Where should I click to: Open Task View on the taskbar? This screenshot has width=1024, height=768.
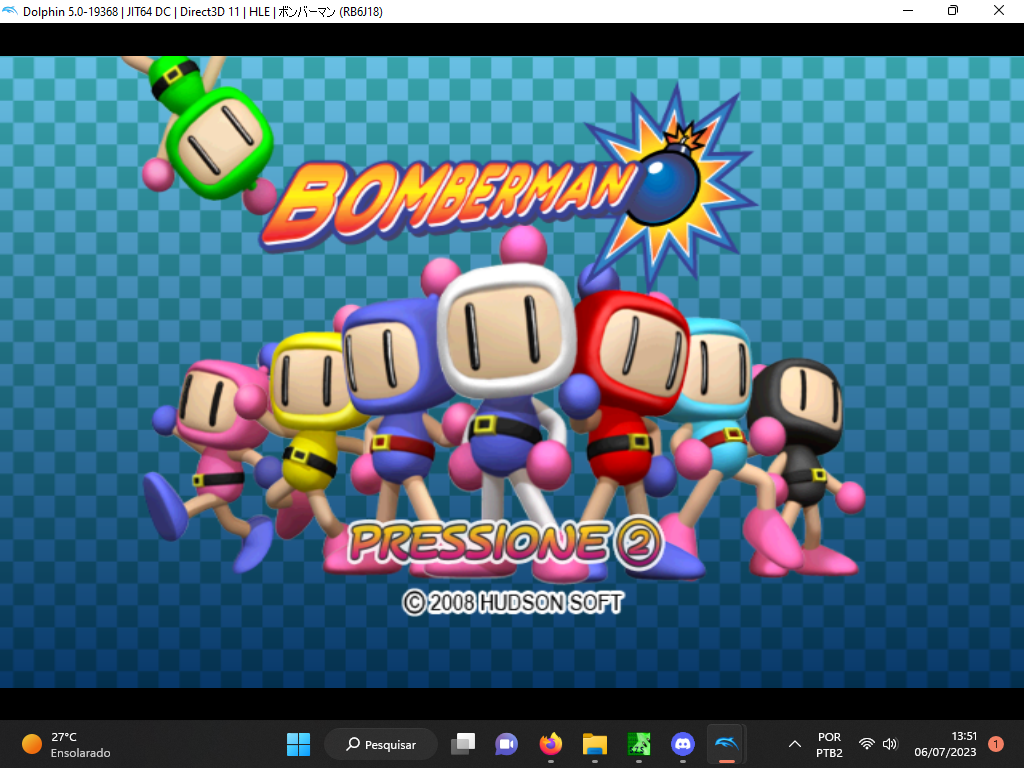[x=463, y=744]
